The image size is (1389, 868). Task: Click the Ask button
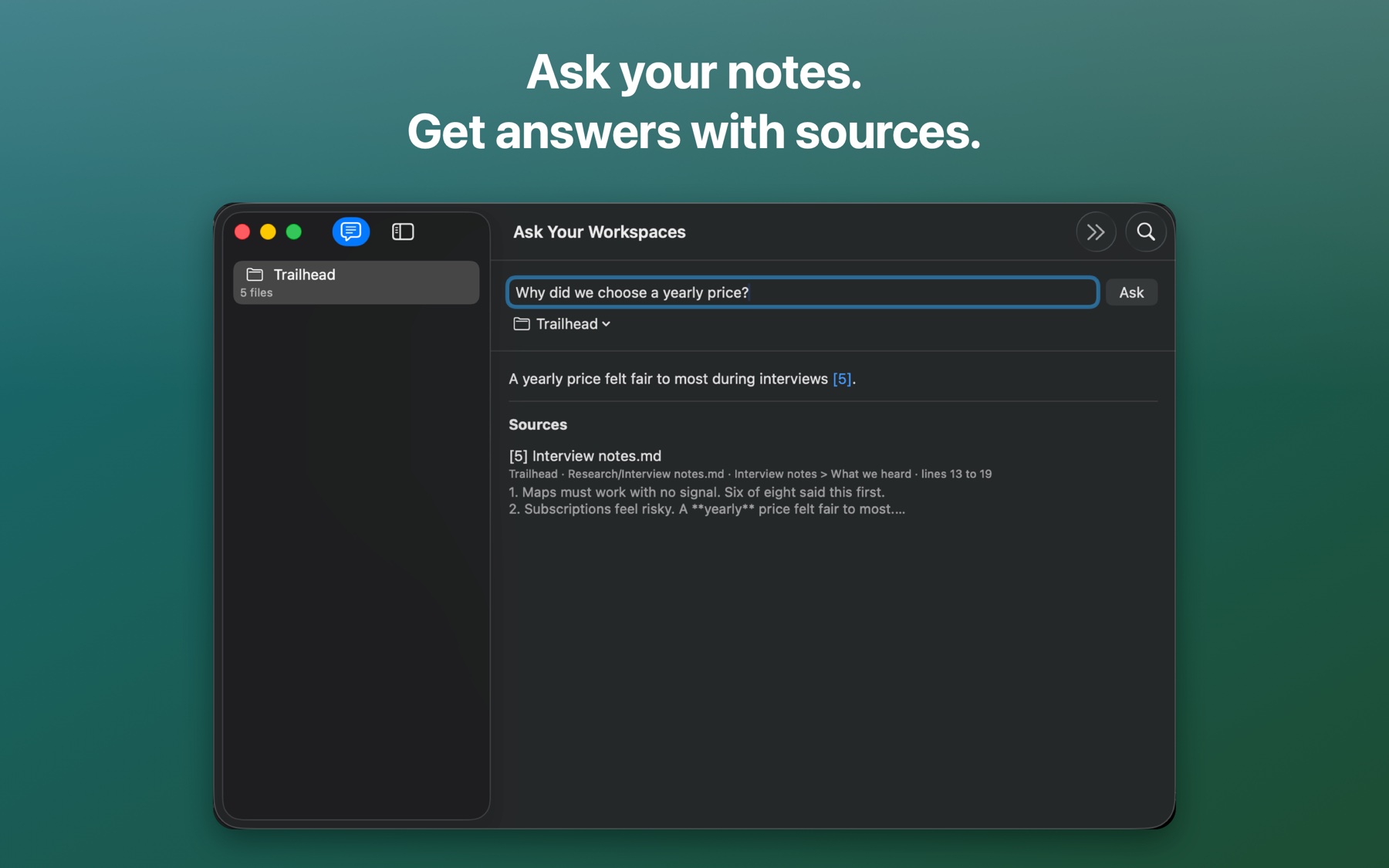pos(1131,292)
